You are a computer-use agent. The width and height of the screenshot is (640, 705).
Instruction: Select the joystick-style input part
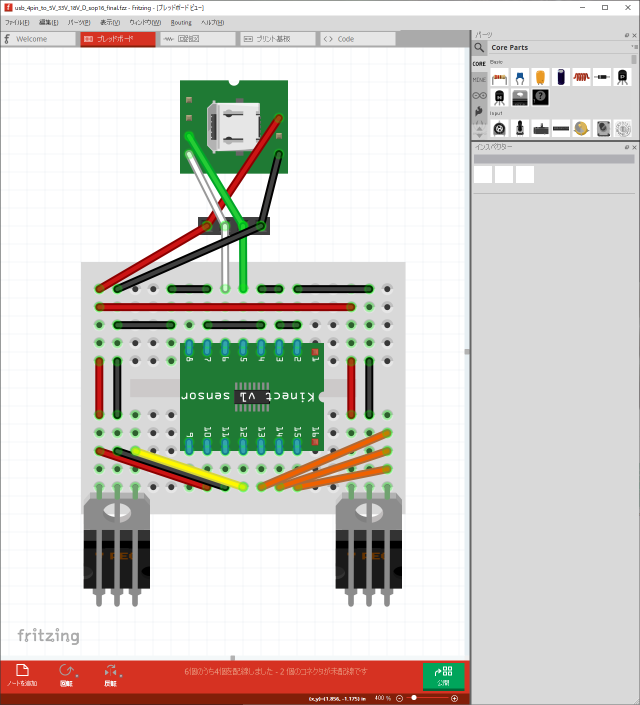tap(520, 129)
